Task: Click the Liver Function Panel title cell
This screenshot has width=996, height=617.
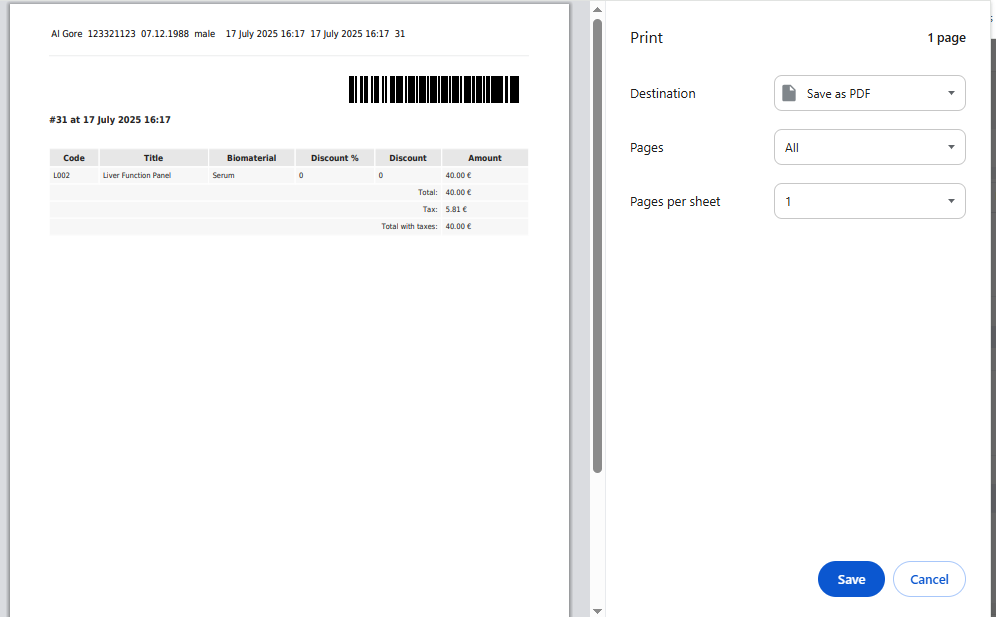Action: (137, 175)
